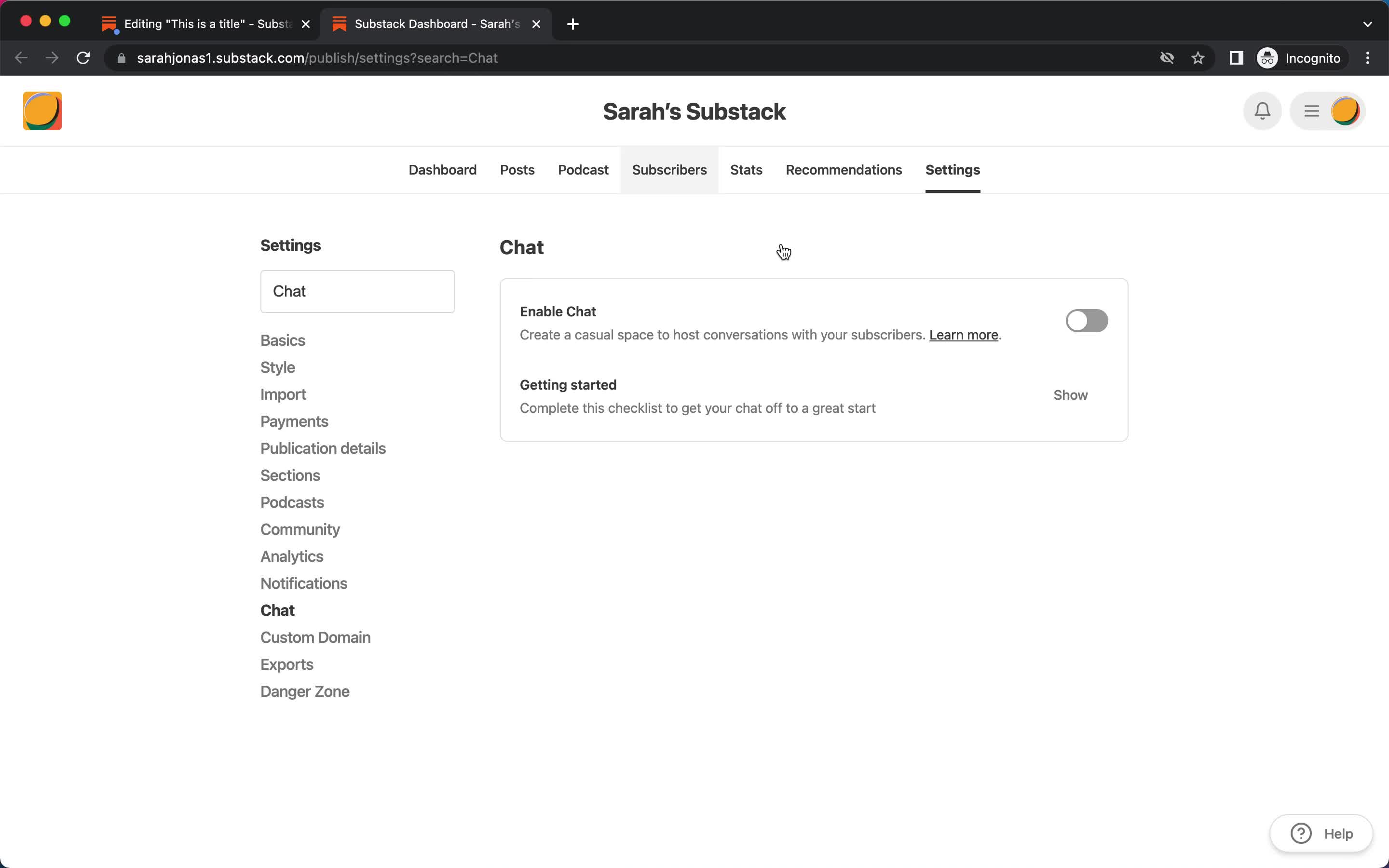Click the hamburger menu icon
Image resolution: width=1389 pixels, height=868 pixels.
point(1312,111)
